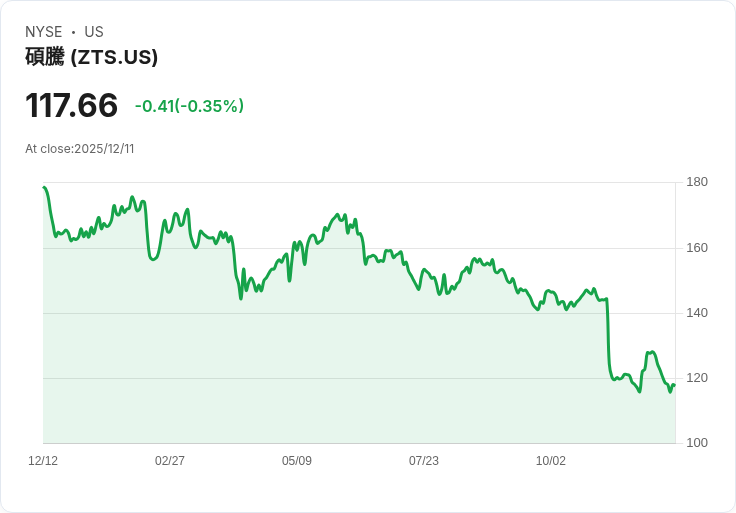
Task: Select the 05/09 date marker
Action: (x=297, y=461)
